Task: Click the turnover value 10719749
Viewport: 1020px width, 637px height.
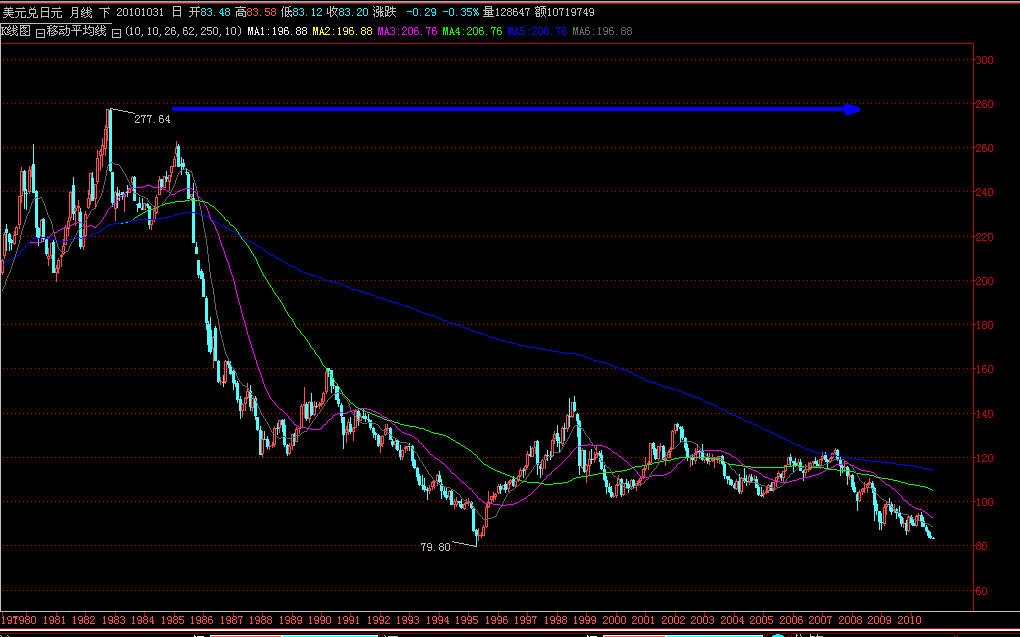Action: pyautogui.click(x=569, y=12)
